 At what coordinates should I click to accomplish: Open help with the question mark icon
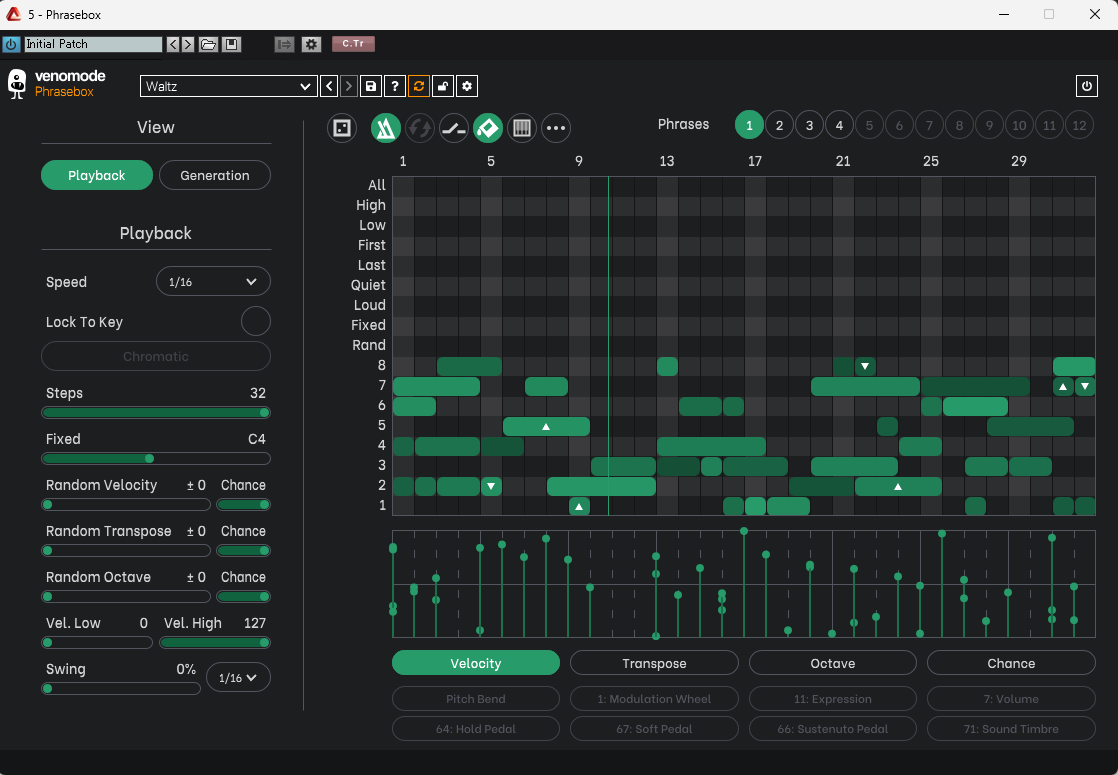tap(395, 87)
